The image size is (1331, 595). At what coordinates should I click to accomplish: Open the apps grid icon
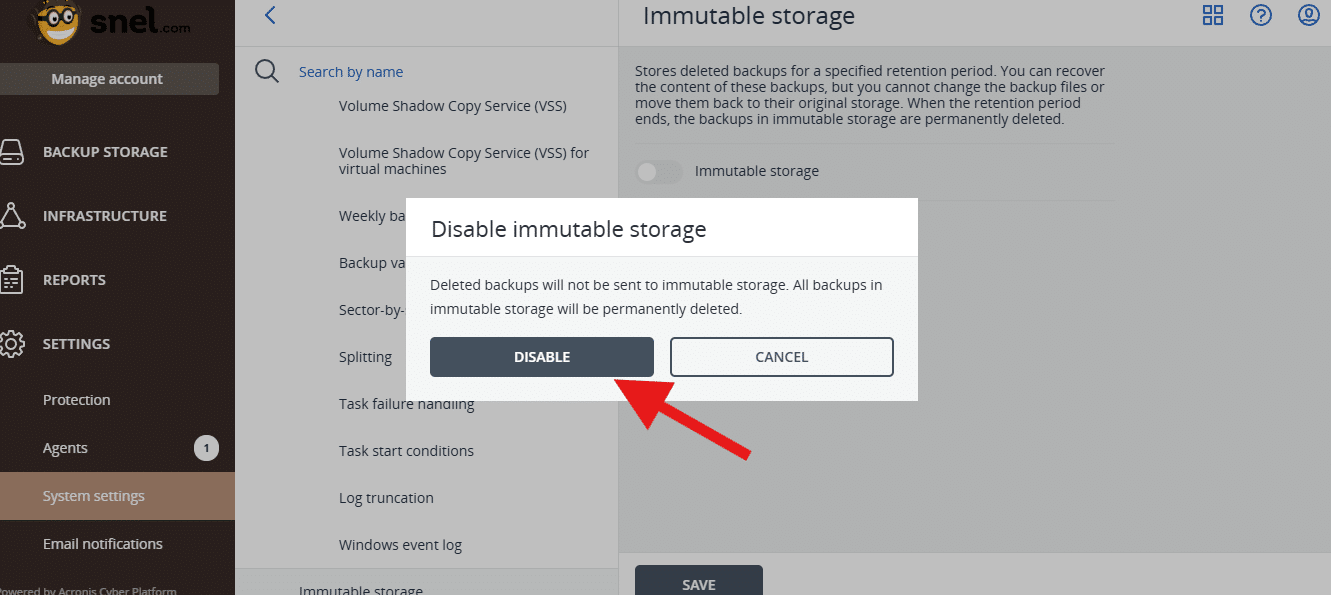(x=1213, y=15)
